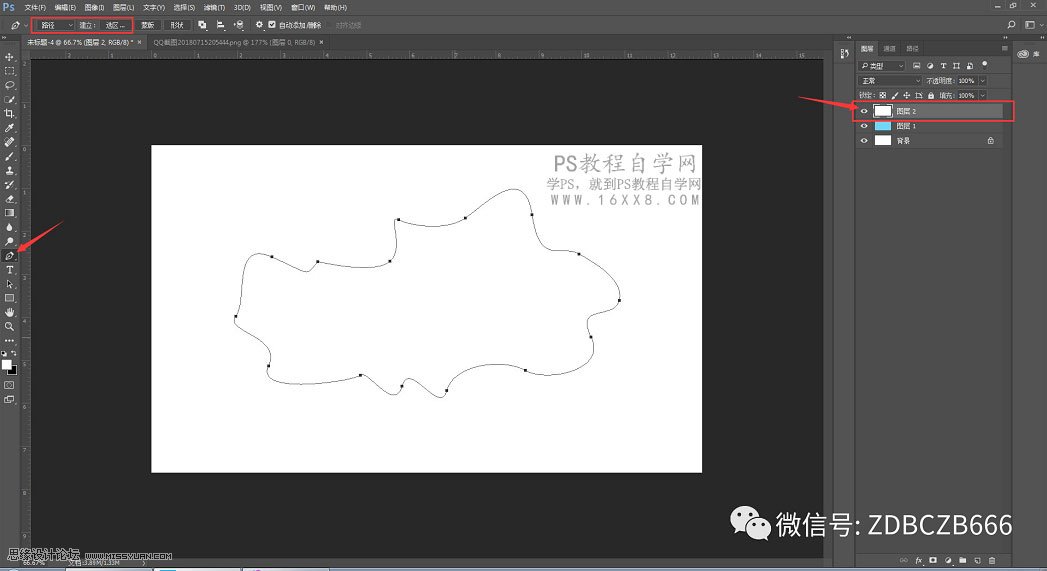Click the Delete layer trash icon
1047x571 pixels.
[992, 560]
